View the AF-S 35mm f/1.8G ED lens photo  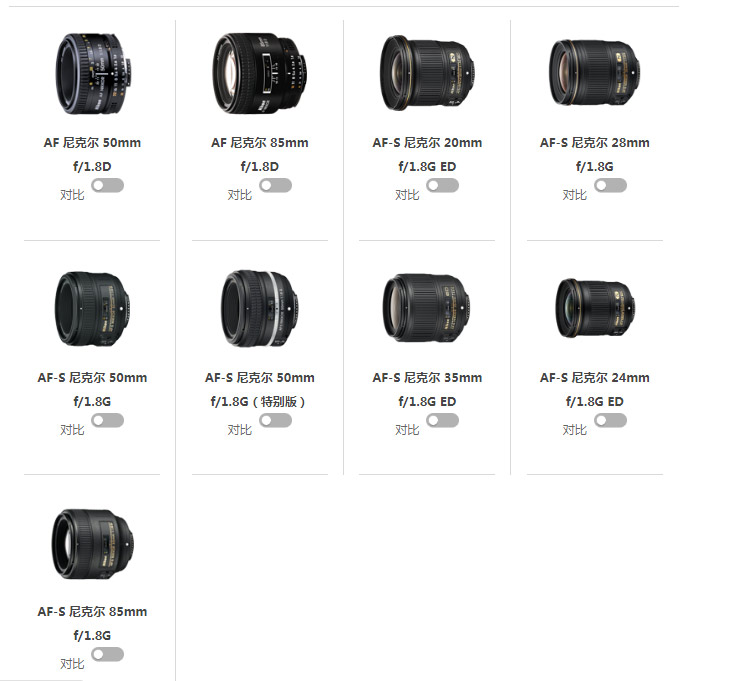pyautogui.click(x=426, y=308)
